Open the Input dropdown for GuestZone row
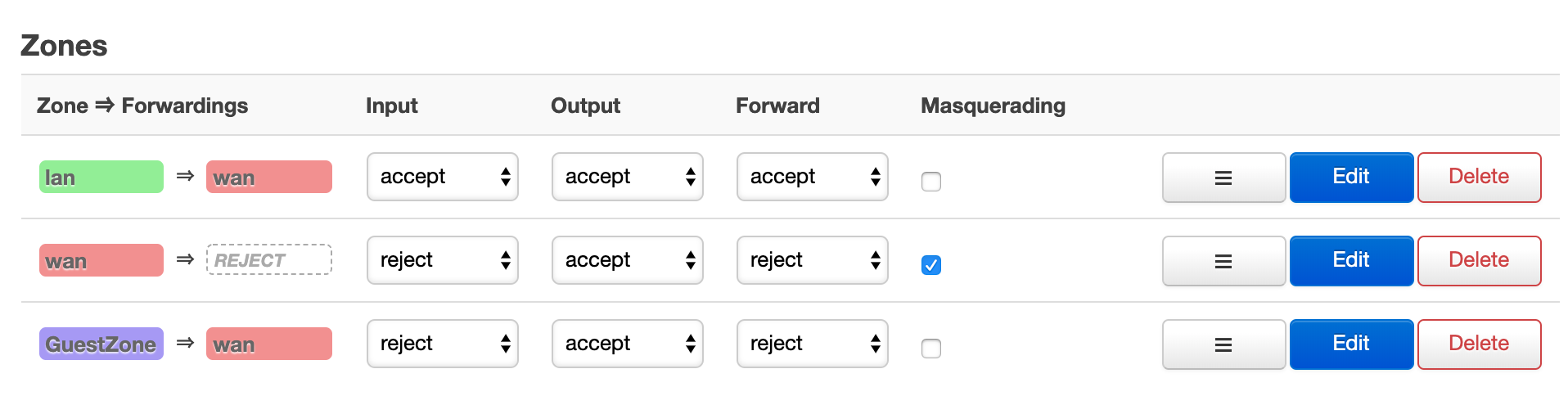This screenshot has height=396, width=1568. click(443, 344)
